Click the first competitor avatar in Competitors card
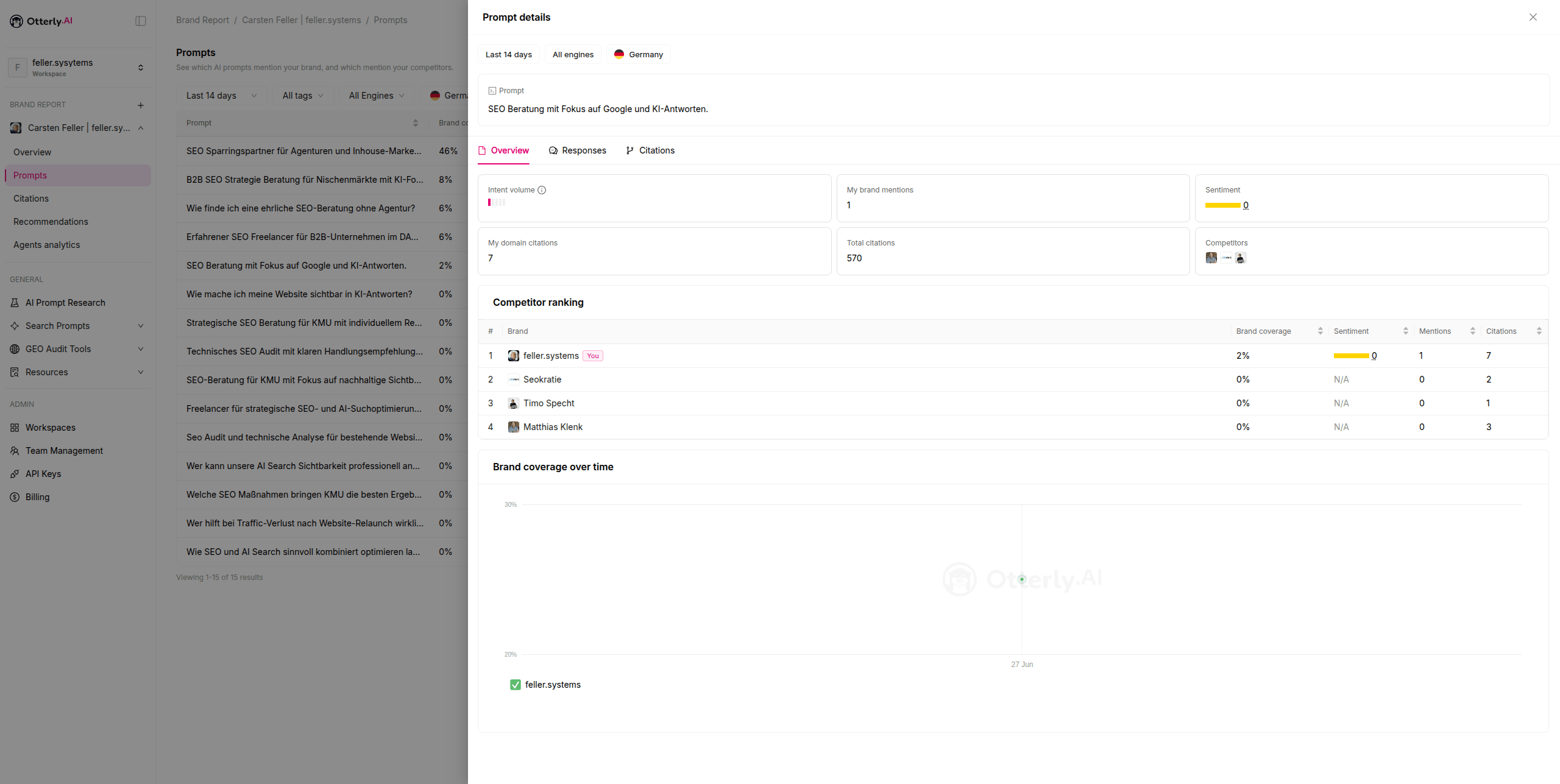The height and width of the screenshot is (784, 1560). [1211, 258]
